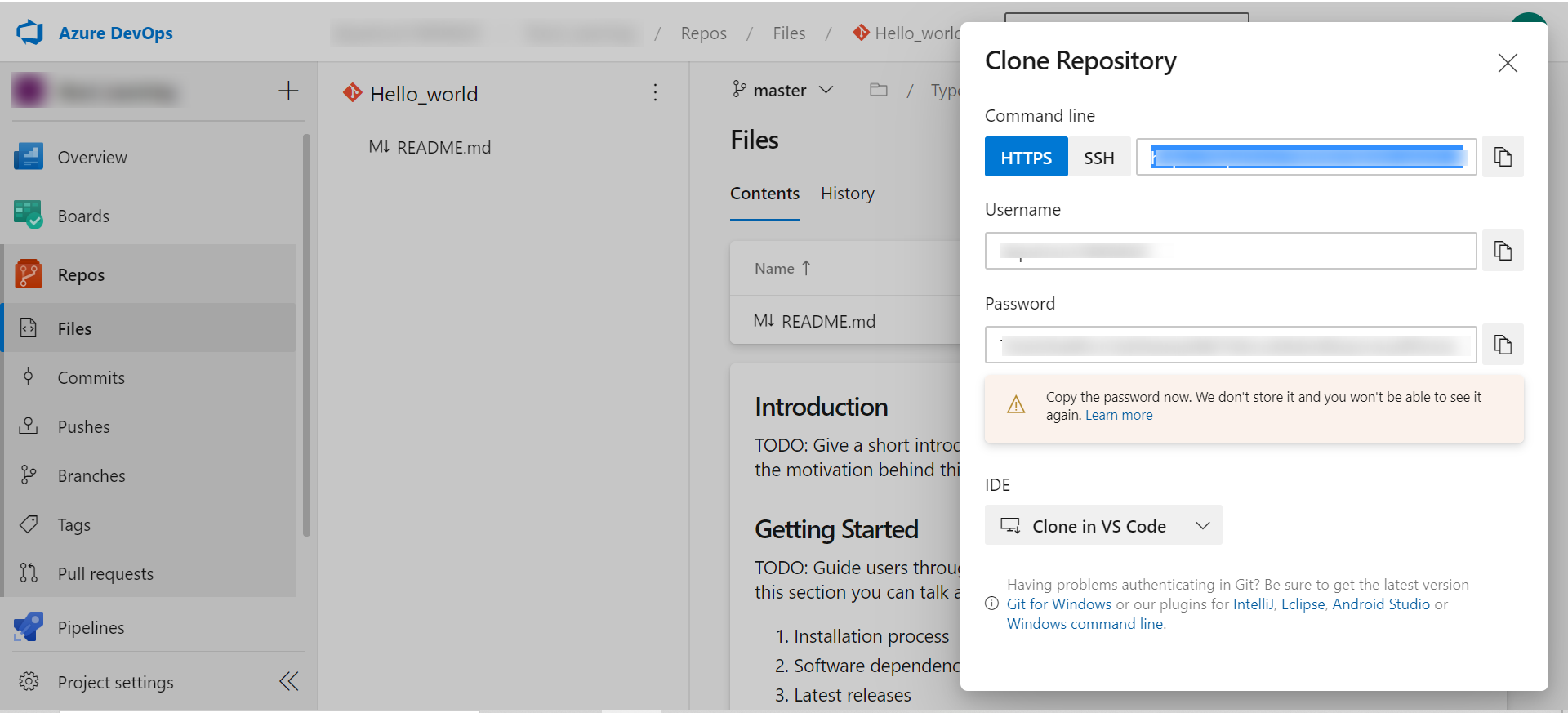Click Files in the breadcrumb

point(789,33)
